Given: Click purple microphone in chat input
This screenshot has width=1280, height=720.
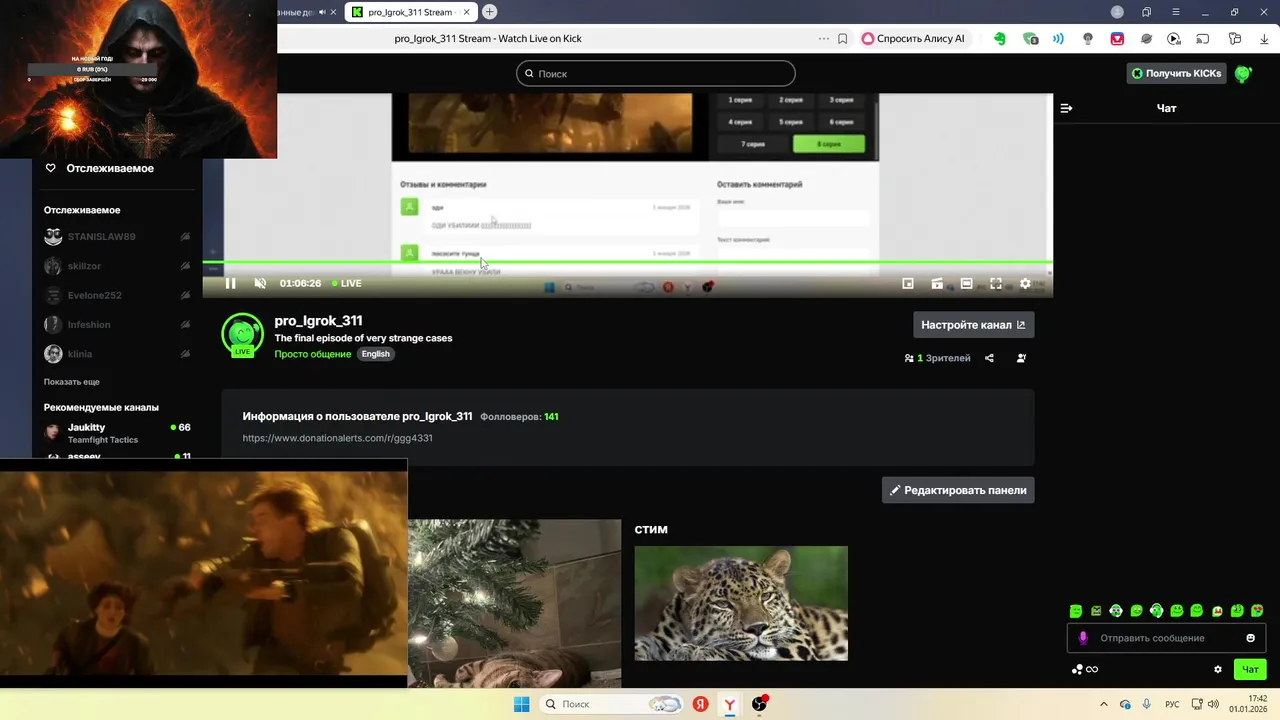Looking at the screenshot, I should [1082, 638].
